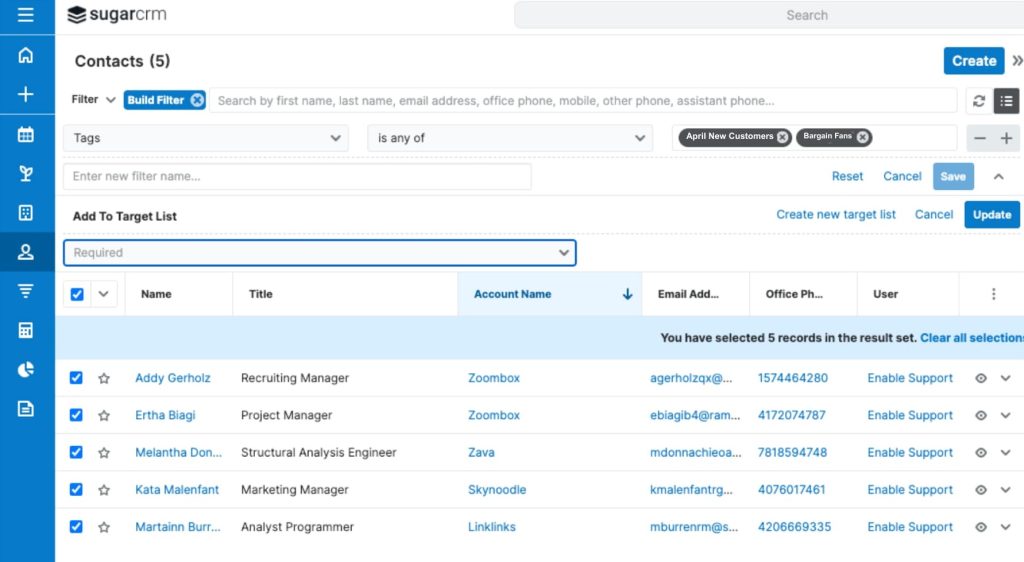Uncheck Ertha Biagi row checkbox
This screenshot has width=1024, height=562.
(x=76, y=415)
